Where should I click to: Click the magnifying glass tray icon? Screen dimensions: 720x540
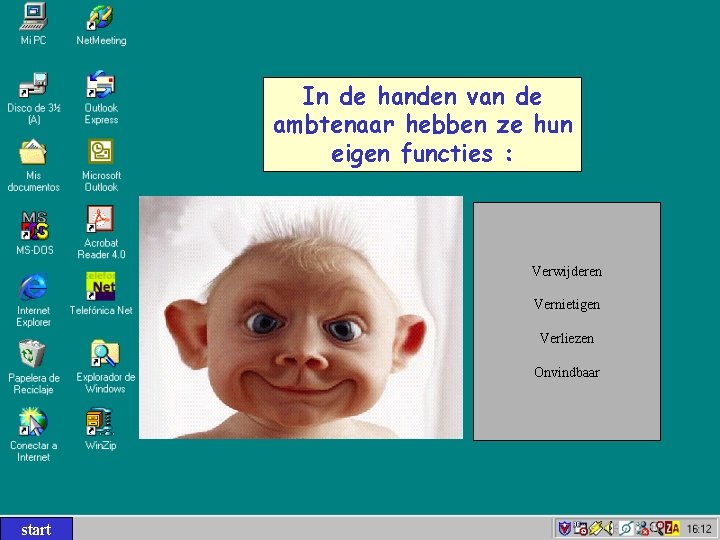click(x=658, y=529)
